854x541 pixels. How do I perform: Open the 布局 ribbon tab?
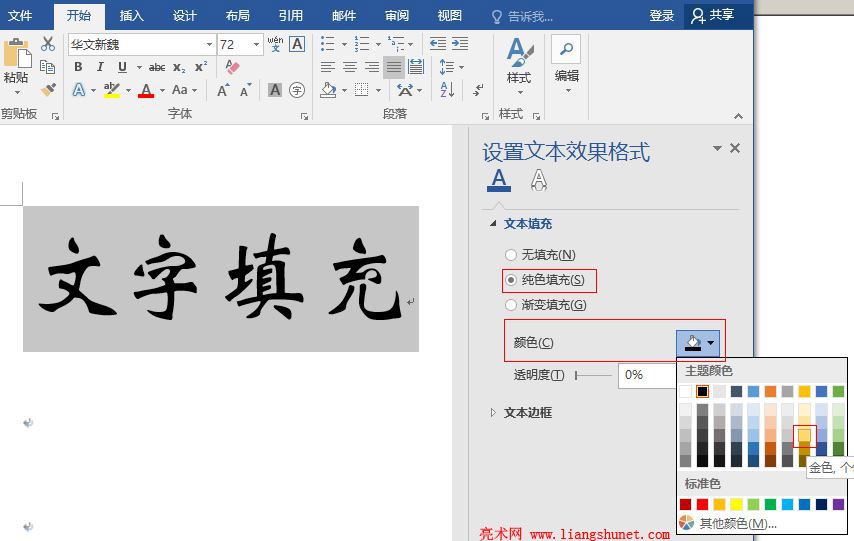237,15
